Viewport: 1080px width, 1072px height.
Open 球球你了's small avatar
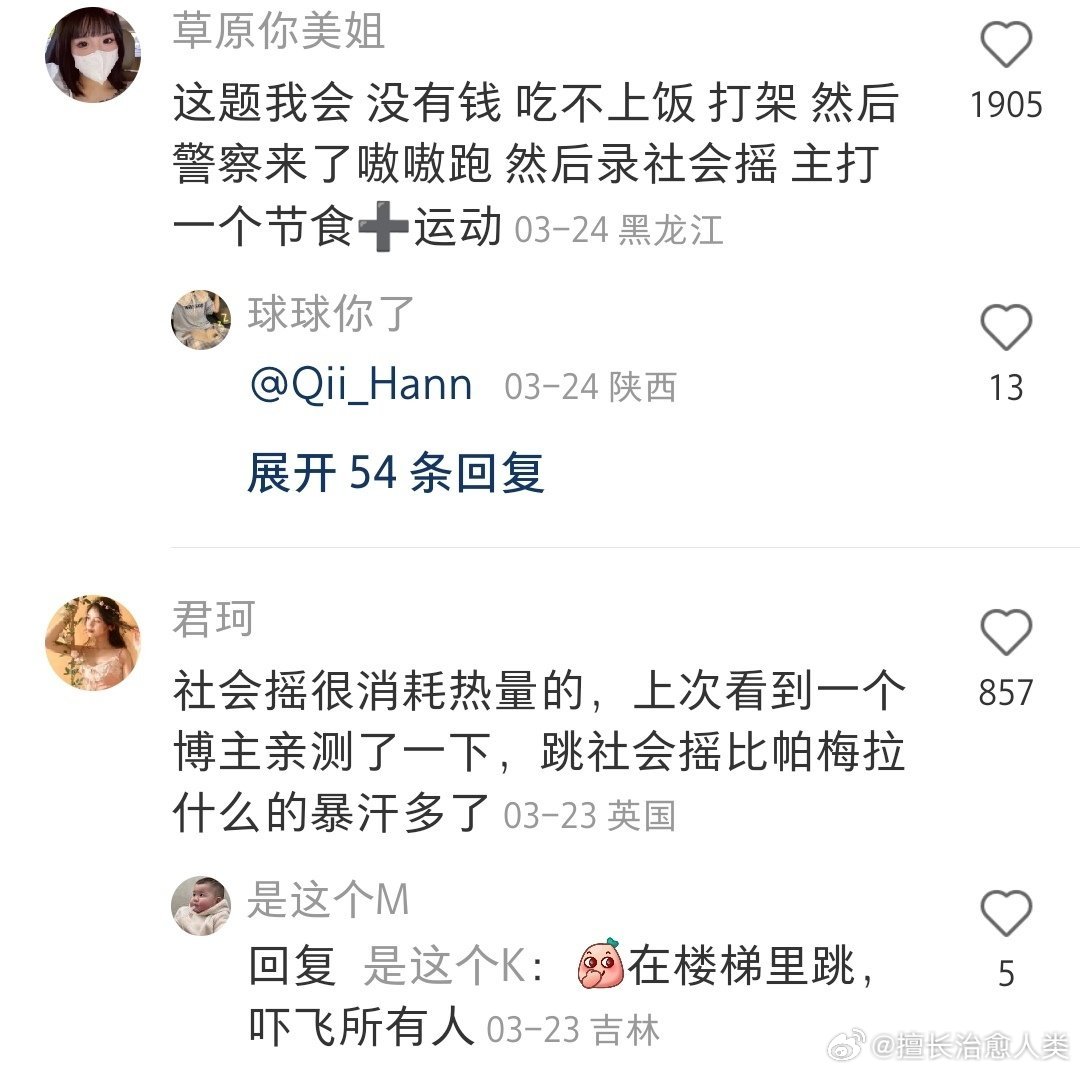pyautogui.click(x=201, y=320)
